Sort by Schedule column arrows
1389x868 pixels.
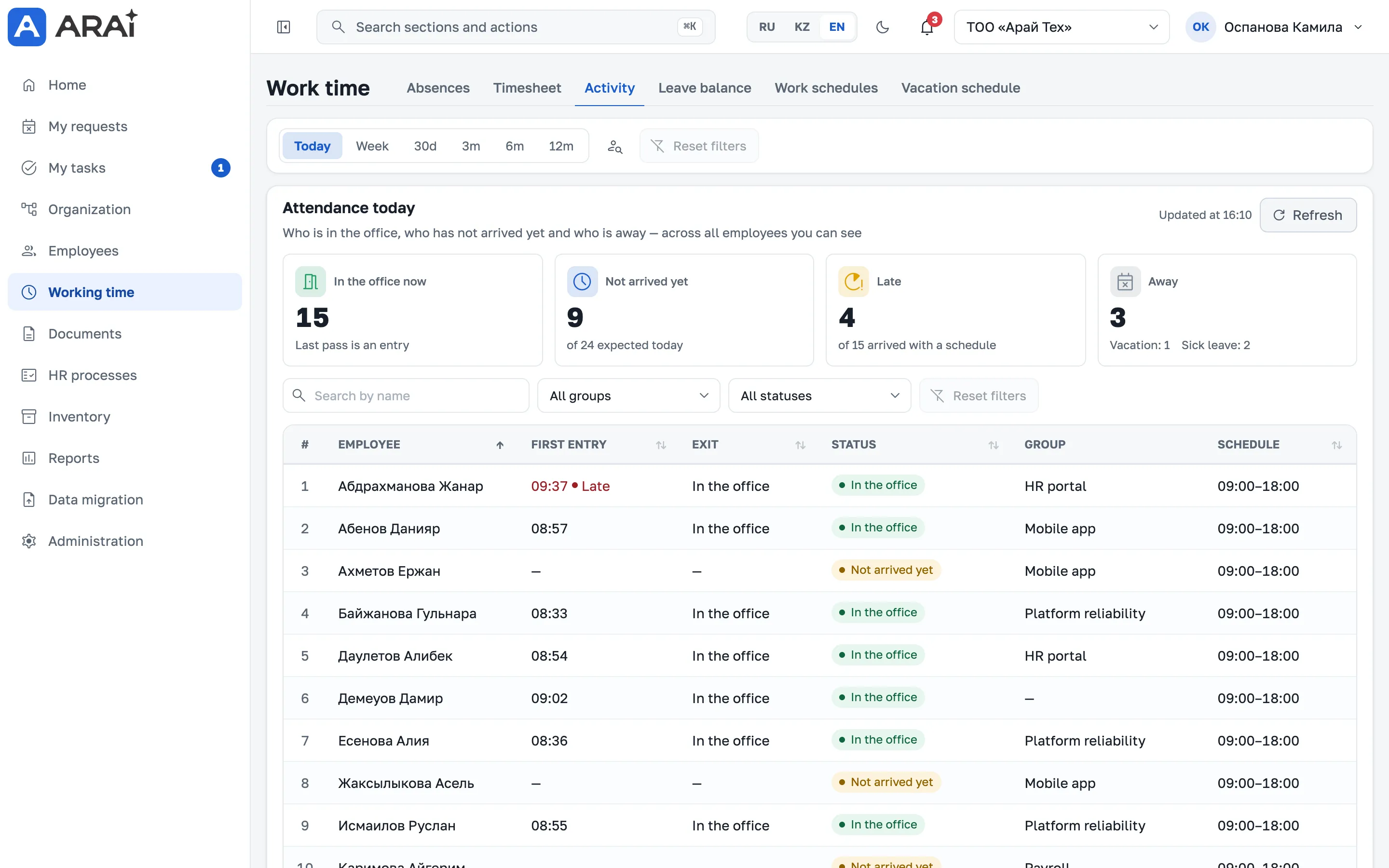1337,445
